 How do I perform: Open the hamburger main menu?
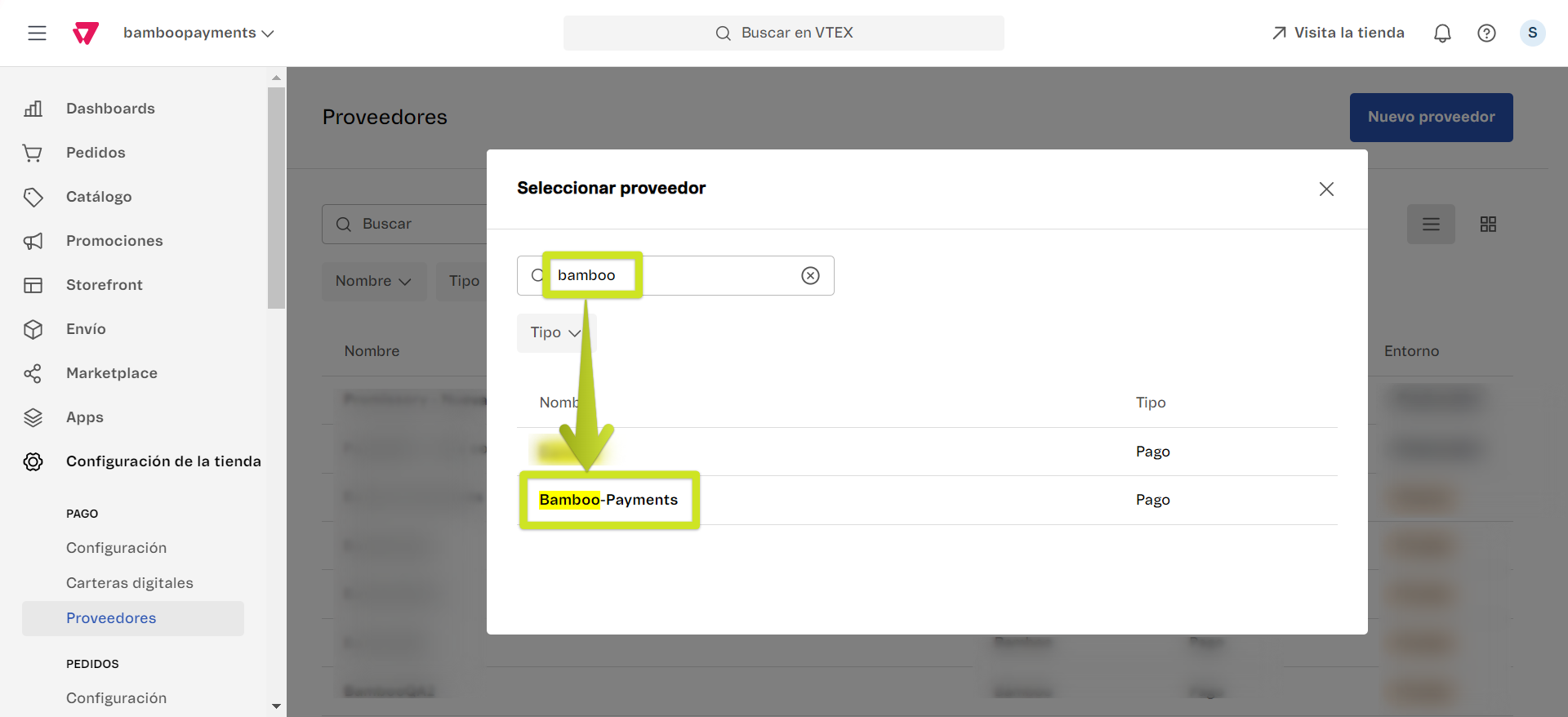point(37,33)
